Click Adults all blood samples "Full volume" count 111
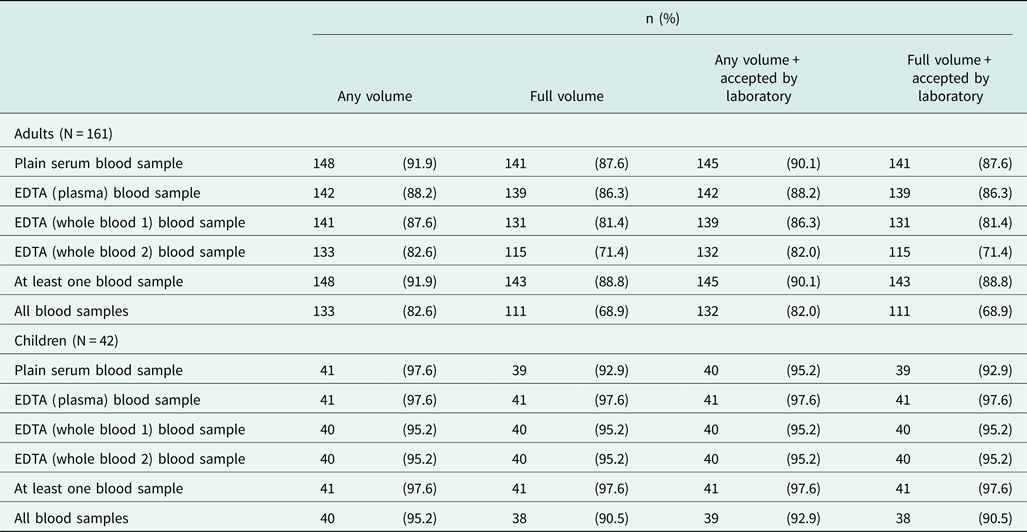 (515, 311)
